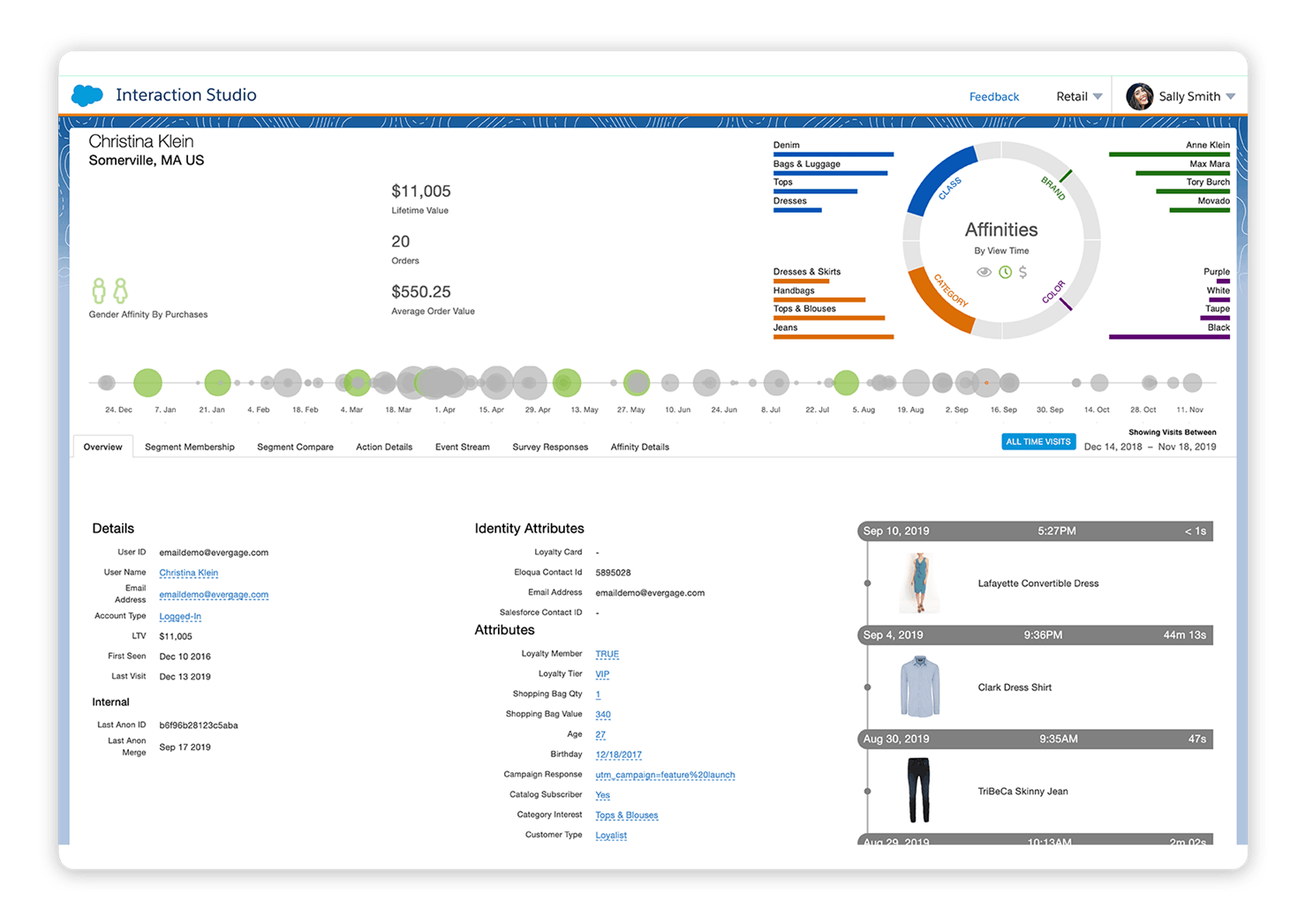Click the Gender Affinity By Purchases icon
The image size is (1313, 924).
[x=109, y=291]
